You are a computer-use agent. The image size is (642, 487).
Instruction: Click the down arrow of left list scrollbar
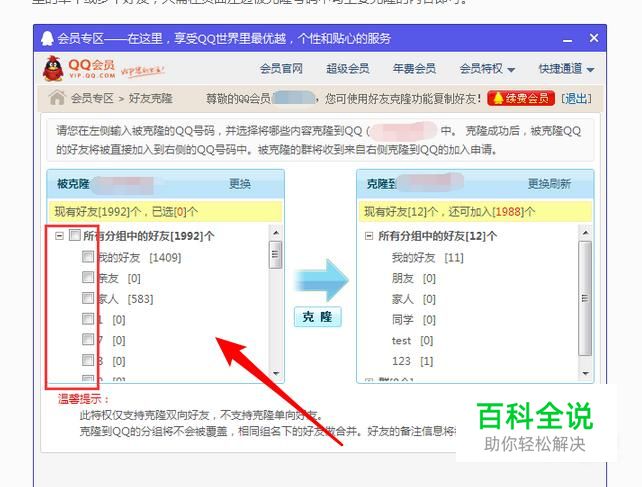pyautogui.click(x=276, y=373)
